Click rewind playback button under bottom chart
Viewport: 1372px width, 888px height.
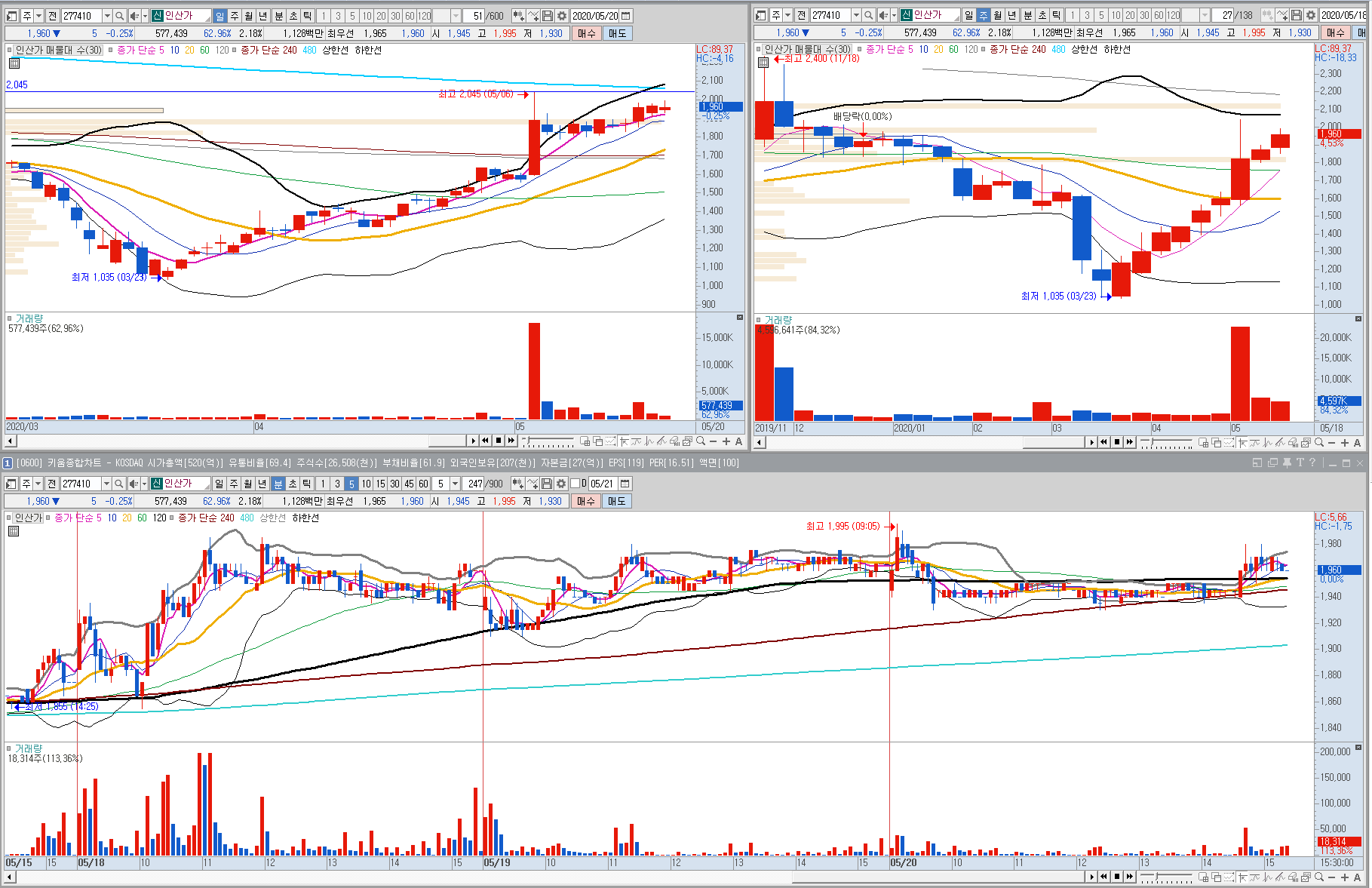pyautogui.click(x=1103, y=877)
